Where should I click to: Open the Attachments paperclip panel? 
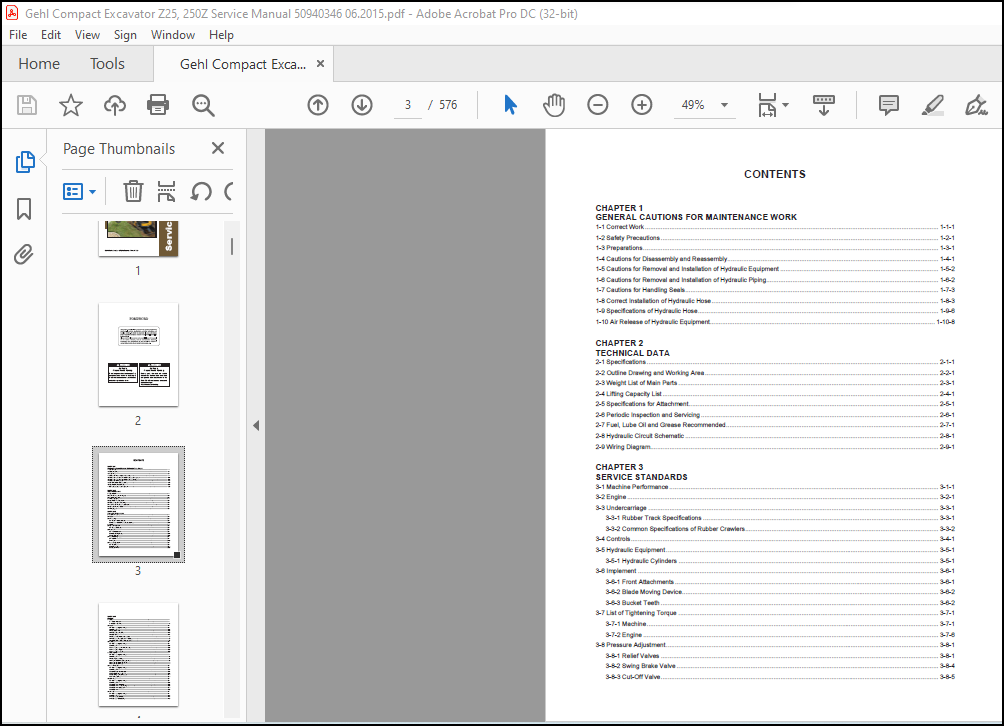[x=24, y=255]
